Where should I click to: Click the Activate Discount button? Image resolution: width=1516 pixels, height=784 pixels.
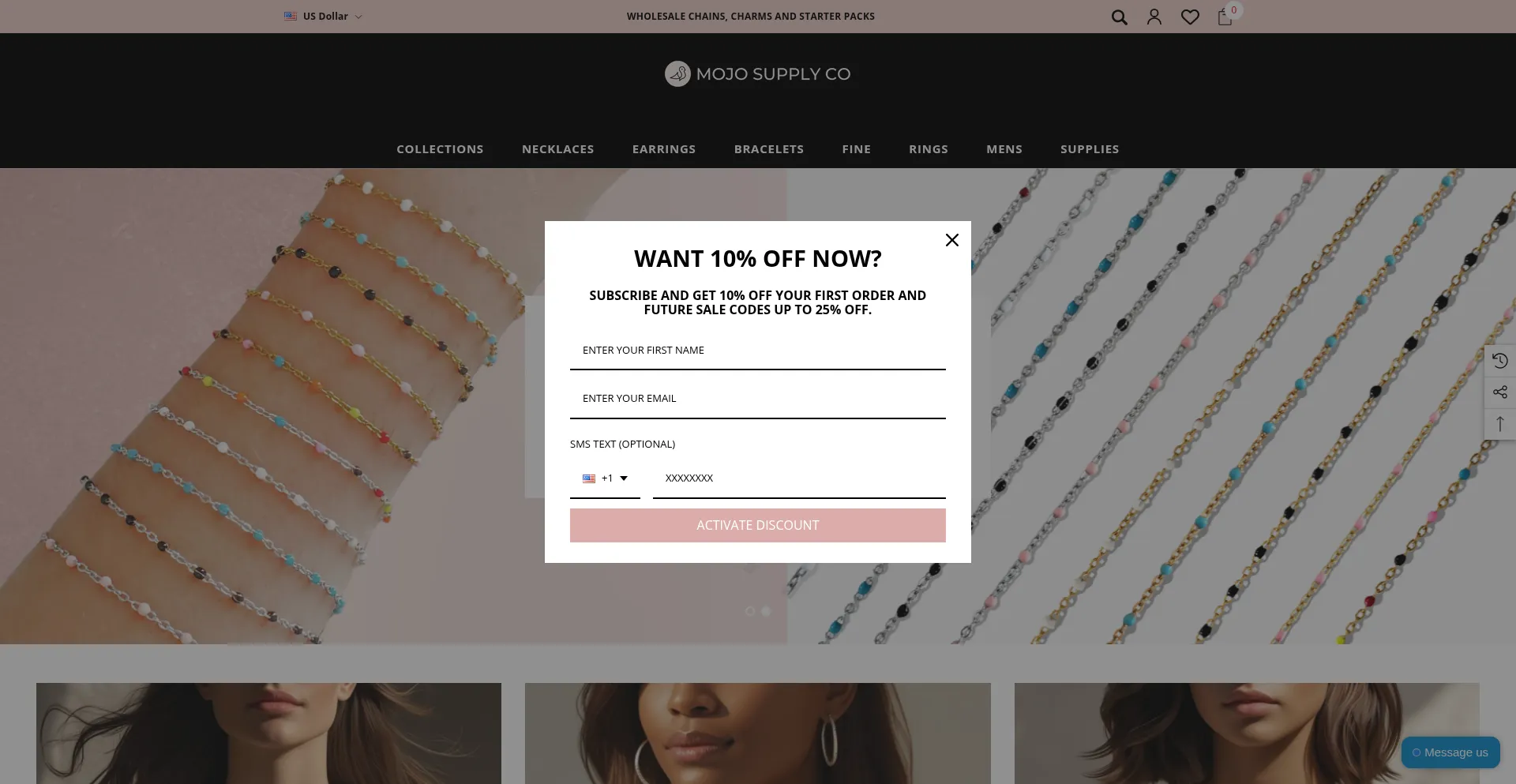pos(758,526)
